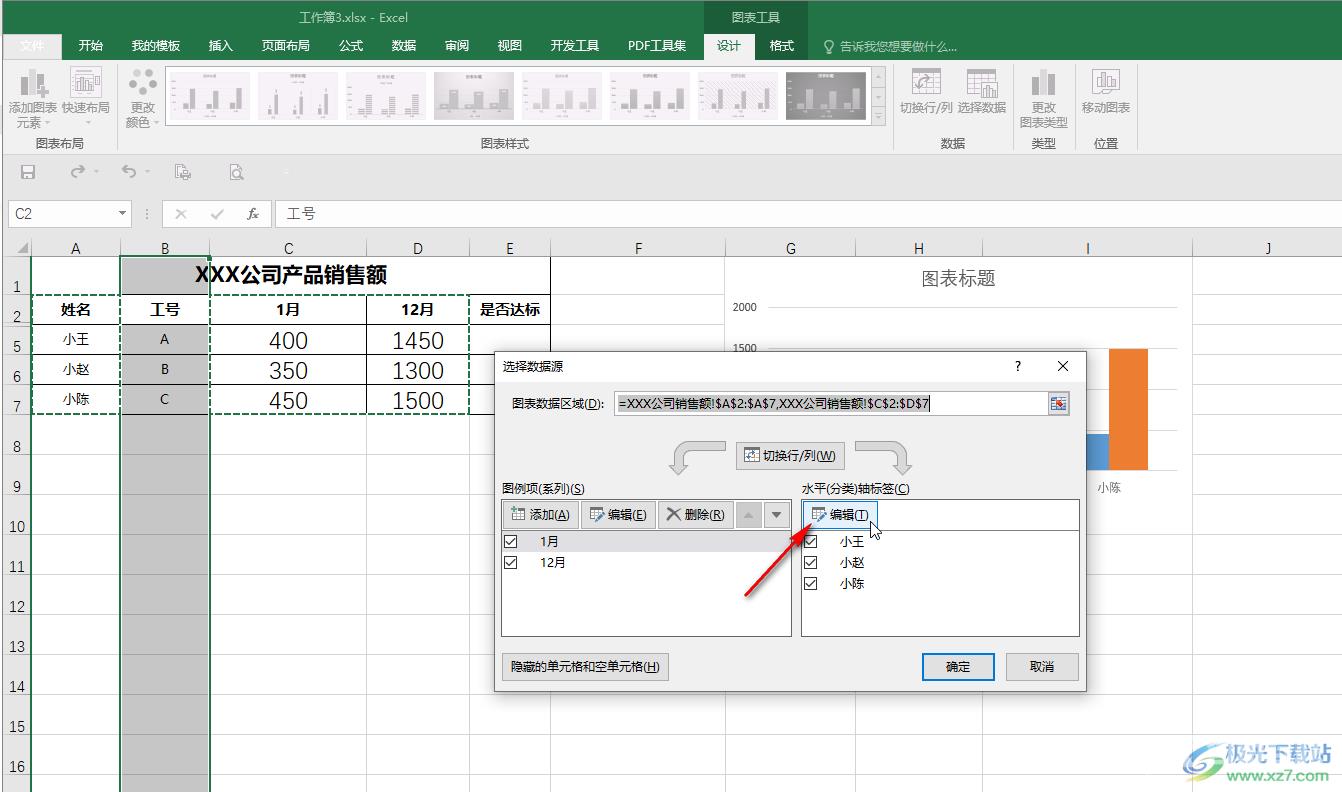Open the Add Chart Element menu
This screenshot has height=792, width=1342.
click(x=33, y=98)
